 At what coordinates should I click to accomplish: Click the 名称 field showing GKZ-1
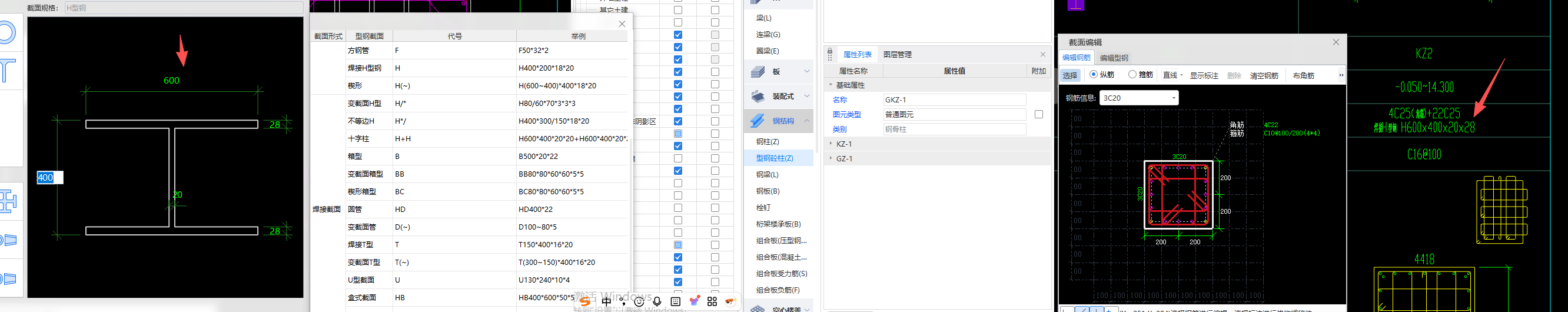955,99
